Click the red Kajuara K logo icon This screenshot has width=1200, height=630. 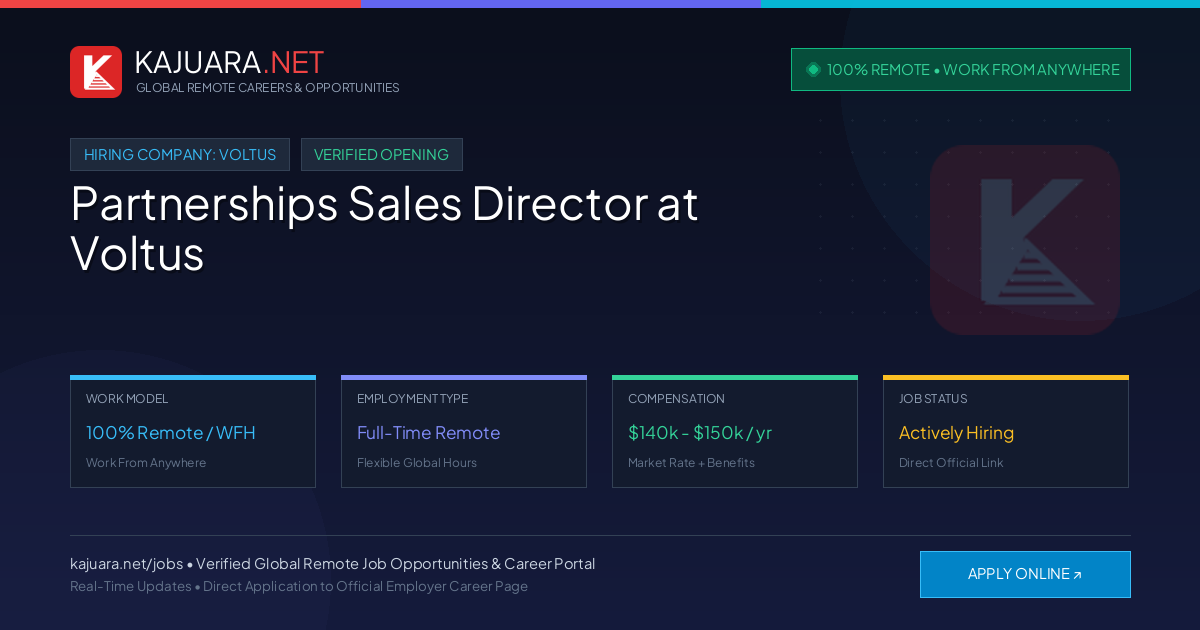tap(96, 72)
